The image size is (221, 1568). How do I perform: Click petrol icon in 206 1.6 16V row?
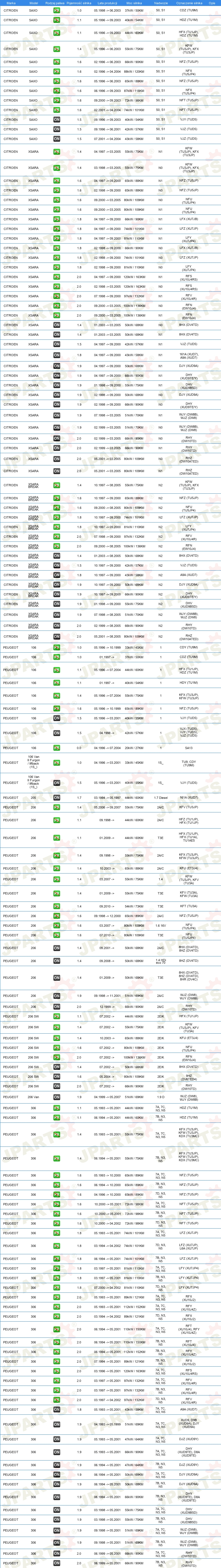57,925
